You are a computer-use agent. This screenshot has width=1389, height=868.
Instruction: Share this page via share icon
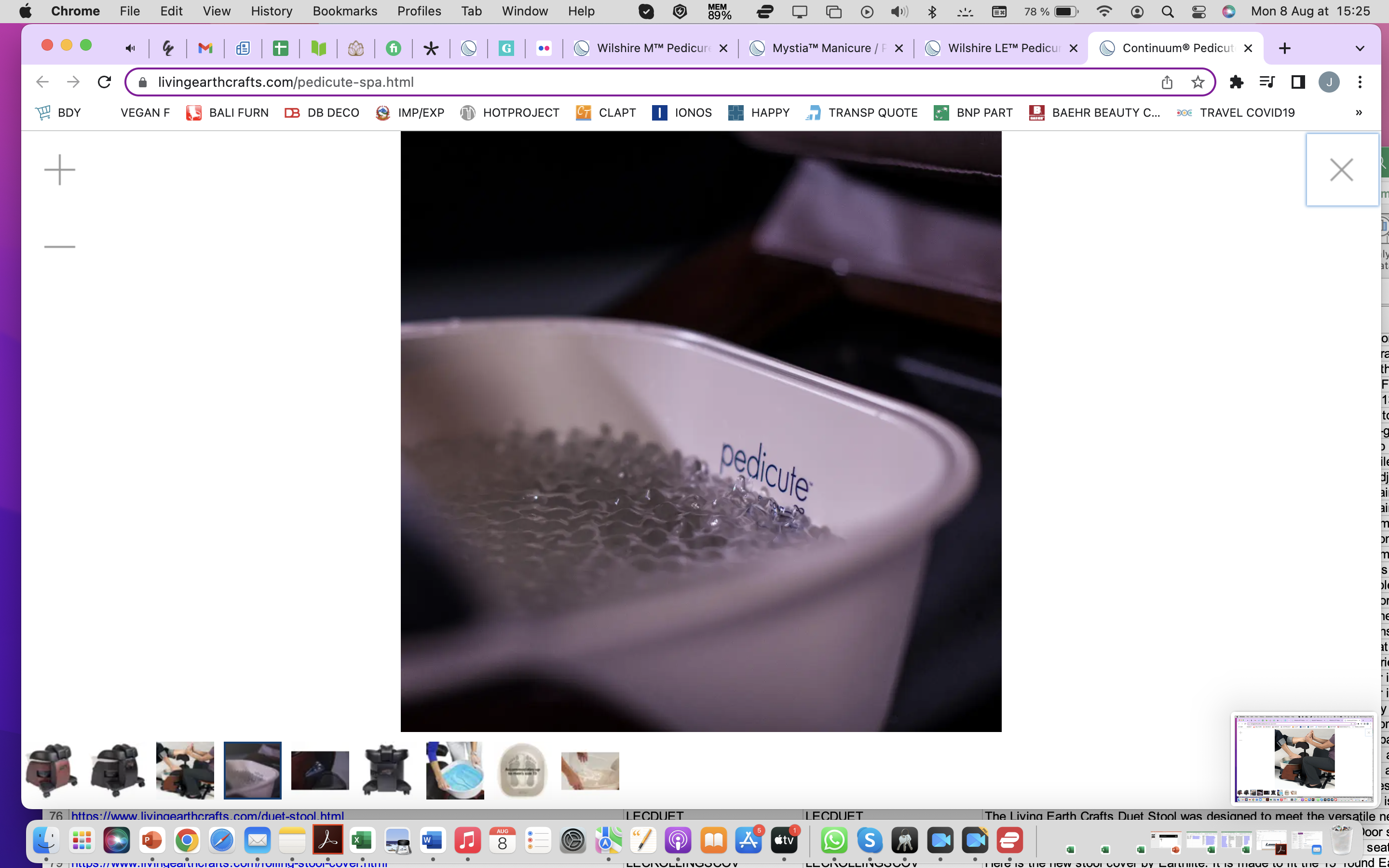pos(1167,82)
